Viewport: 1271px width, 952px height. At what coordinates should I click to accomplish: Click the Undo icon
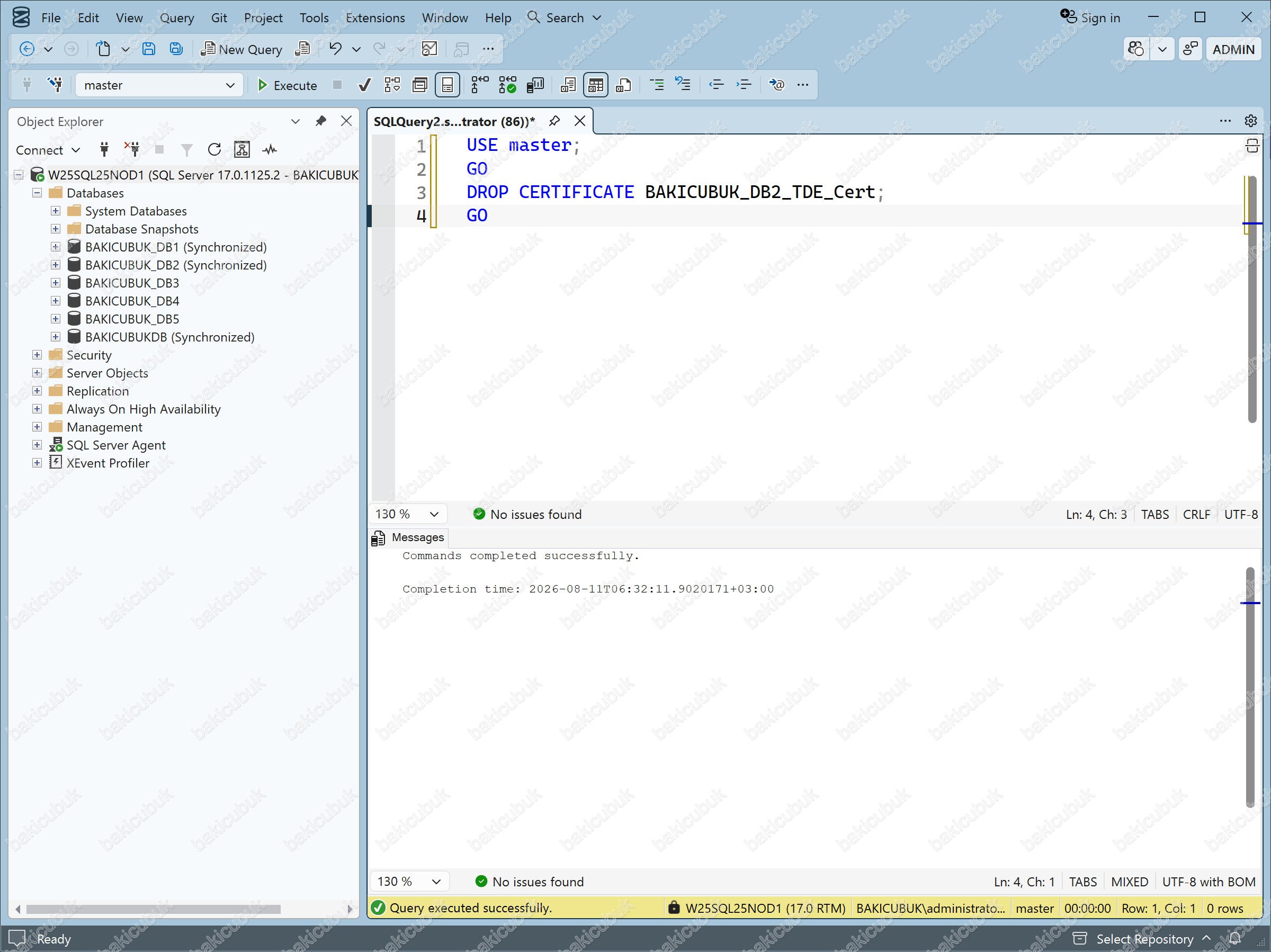coord(336,49)
